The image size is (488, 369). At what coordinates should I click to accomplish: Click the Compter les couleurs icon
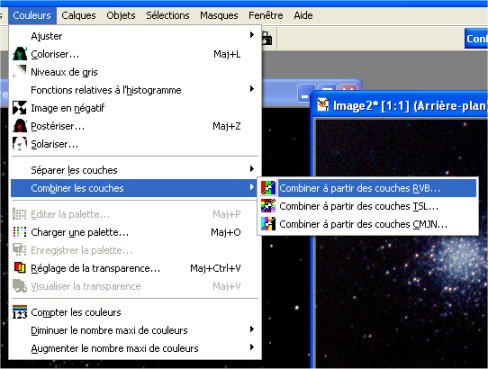pyautogui.click(x=19, y=312)
